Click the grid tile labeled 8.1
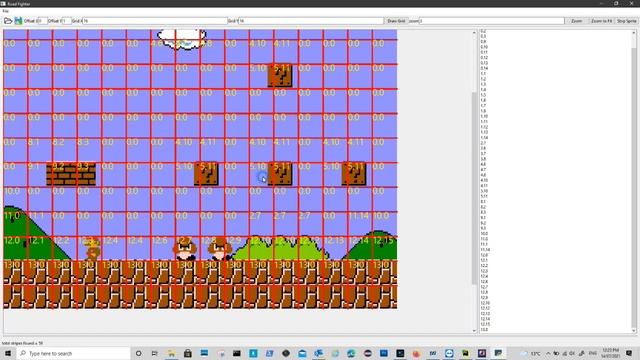 (40, 150)
